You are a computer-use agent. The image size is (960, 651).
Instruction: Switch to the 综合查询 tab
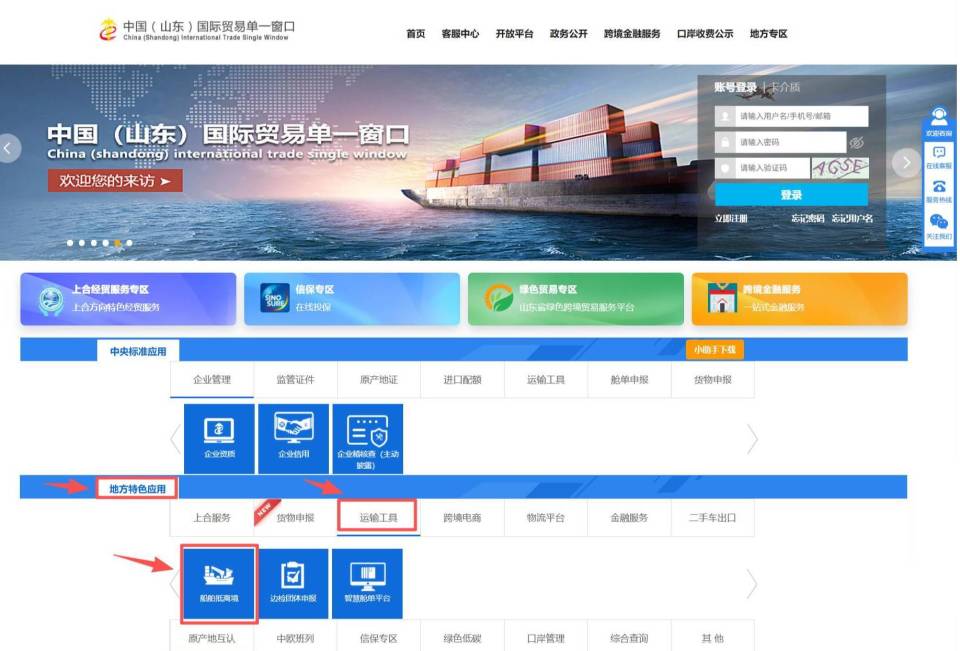629,638
